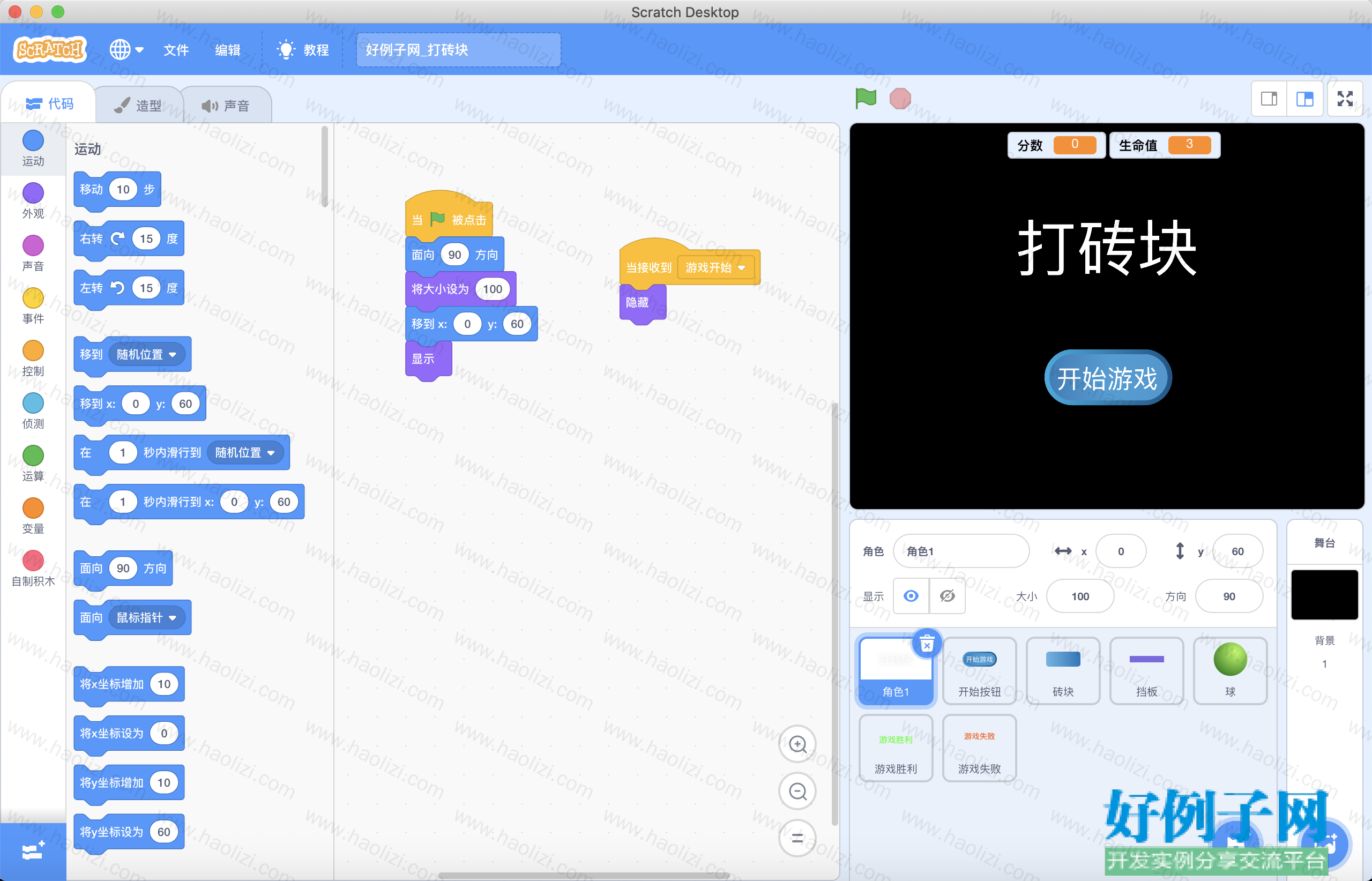The image size is (1372, 881).
Task: Switch to large stage layout
Action: point(1304,99)
